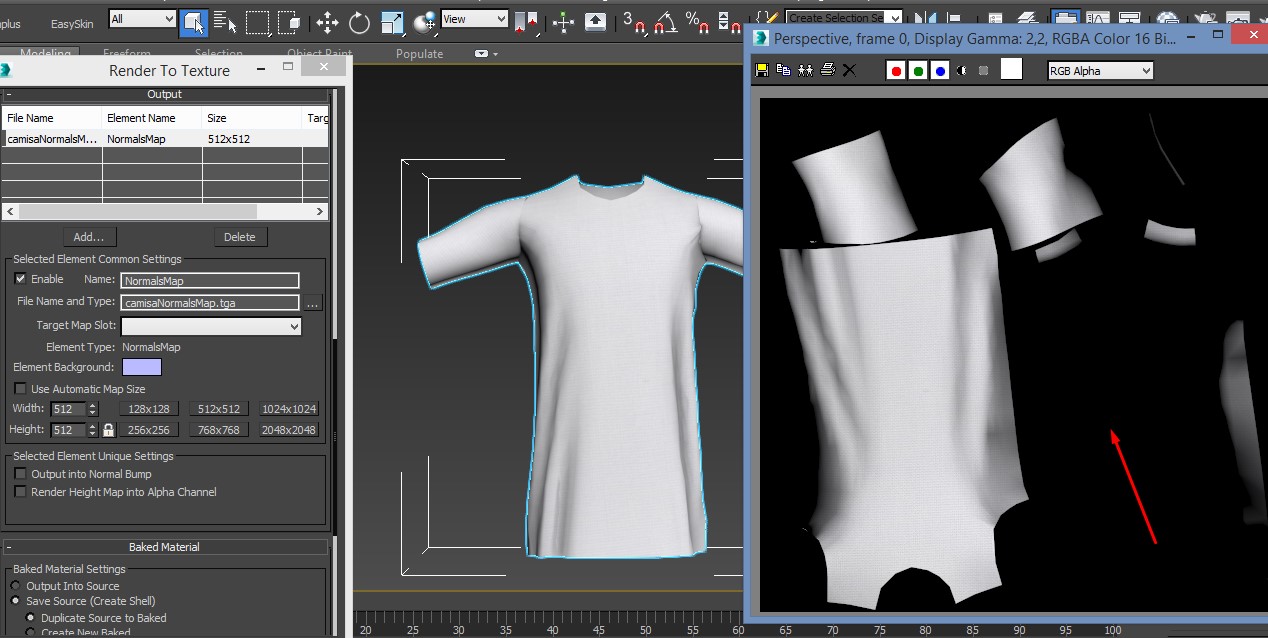Save the rendered image with diskette icon
This screenshot has width=1268, height=638.
(x=761, y=70)
